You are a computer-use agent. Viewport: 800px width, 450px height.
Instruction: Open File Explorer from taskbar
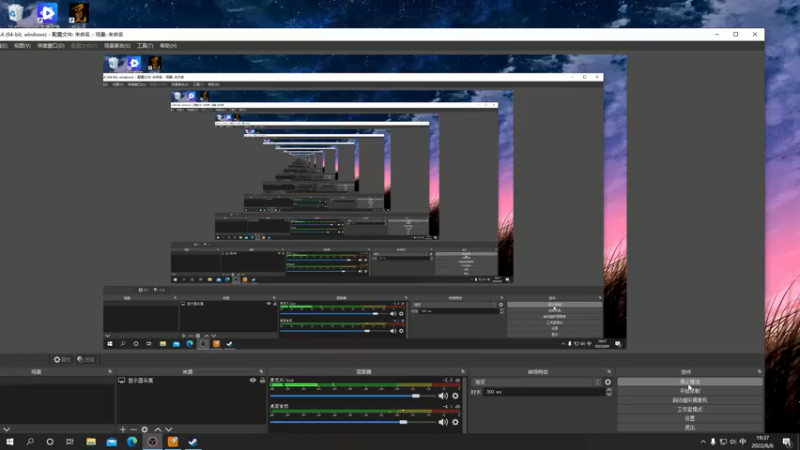[91, 442]
